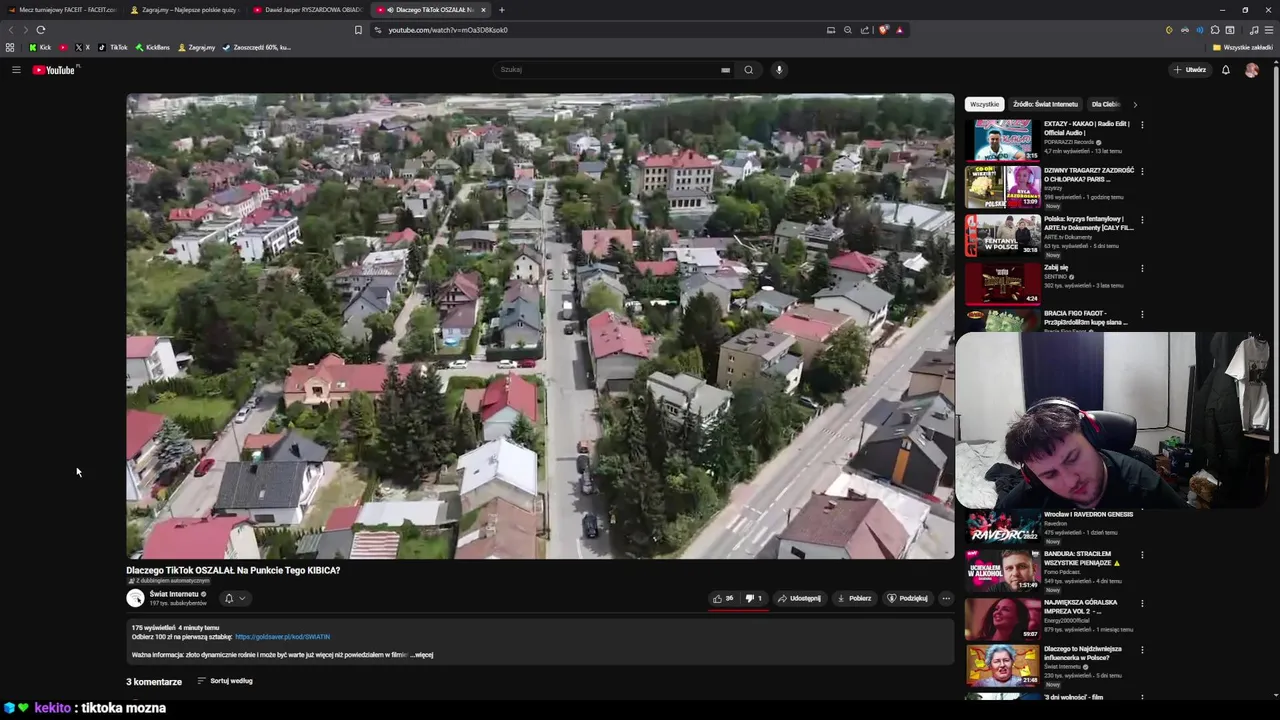Click the Utwórz create button
Image resolution: width=1280 pixels, height=720 pixels.
point(1190,70)
